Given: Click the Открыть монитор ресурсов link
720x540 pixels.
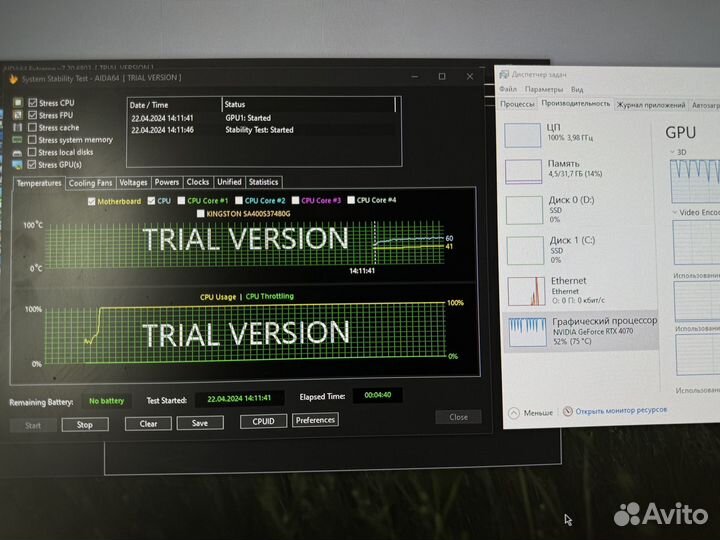Looking at the screenshot, I should 621,411.
